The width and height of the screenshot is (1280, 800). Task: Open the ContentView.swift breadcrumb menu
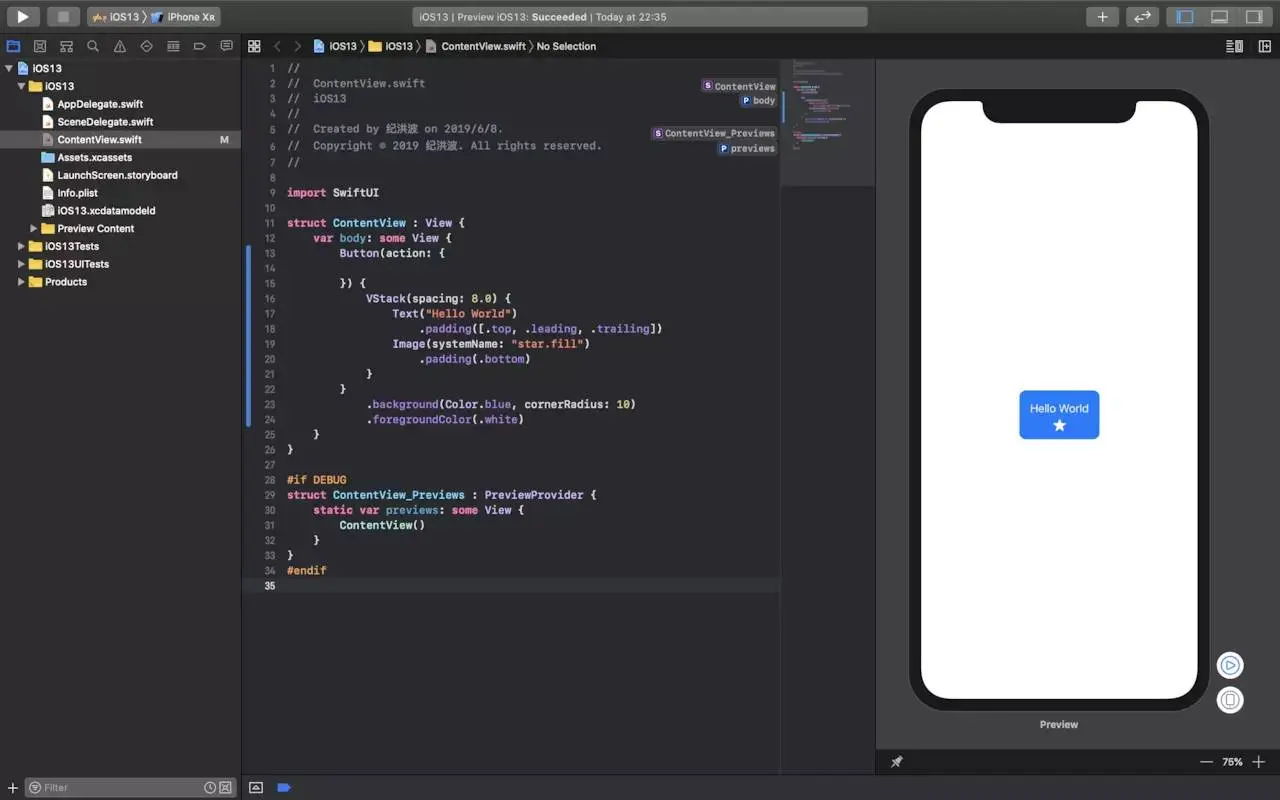(475, 46)
